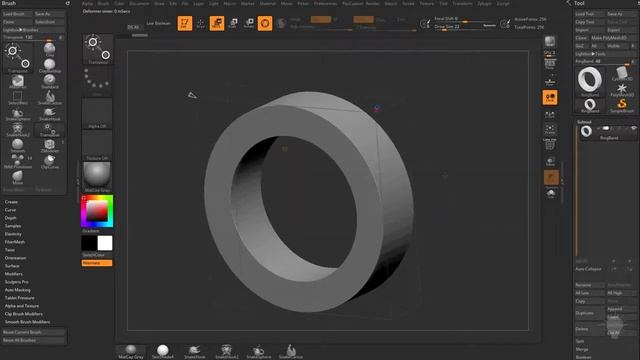Image resolution: width=640 pixels, height=360 pixels.
Task: Click the rainbow color picker square
Action: (97, 211)
